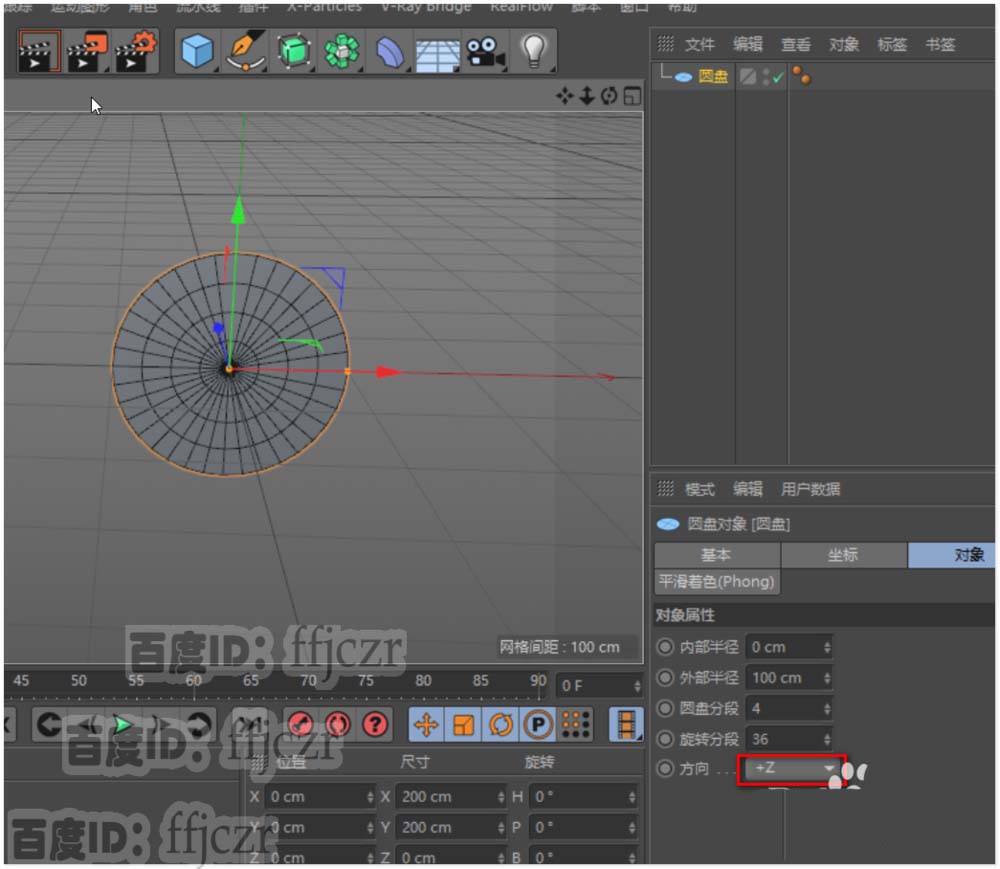Click stepper arrows of 0 F frame field
The height and width of the screenshot is (869, 1000).
click(x=636, y=687)
